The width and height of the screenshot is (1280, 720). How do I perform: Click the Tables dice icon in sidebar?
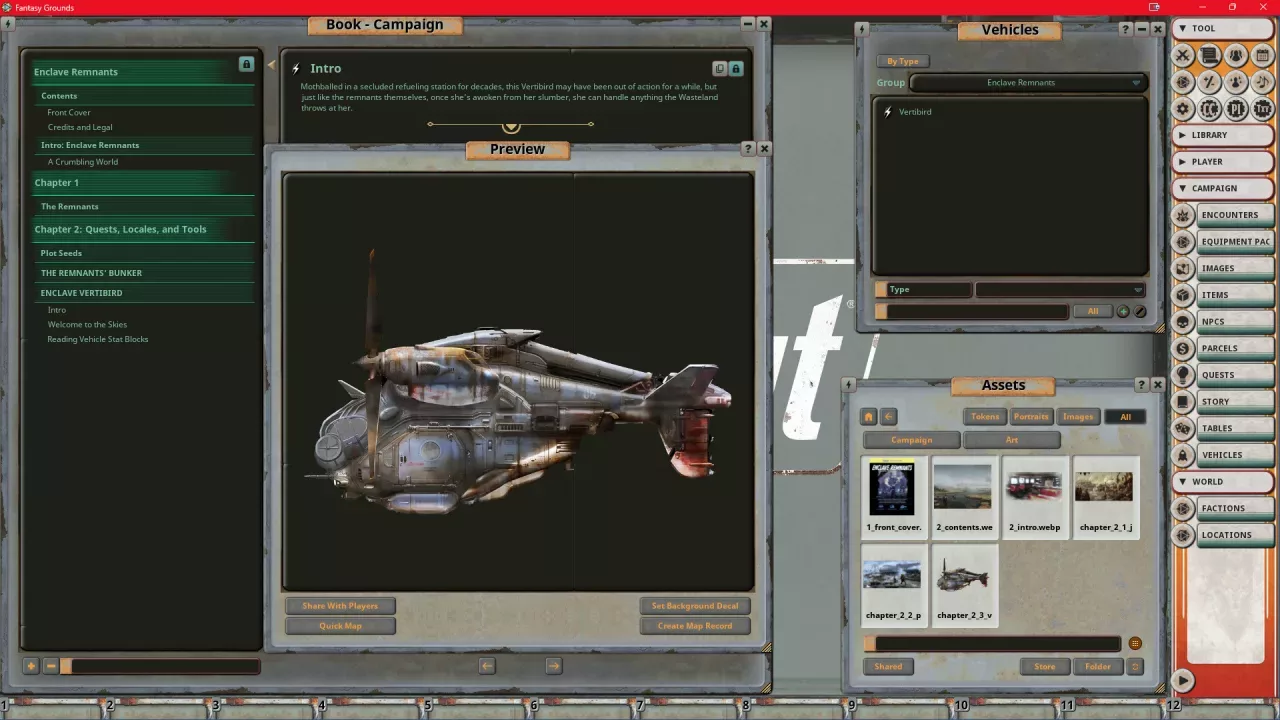tap(1183, 428)
